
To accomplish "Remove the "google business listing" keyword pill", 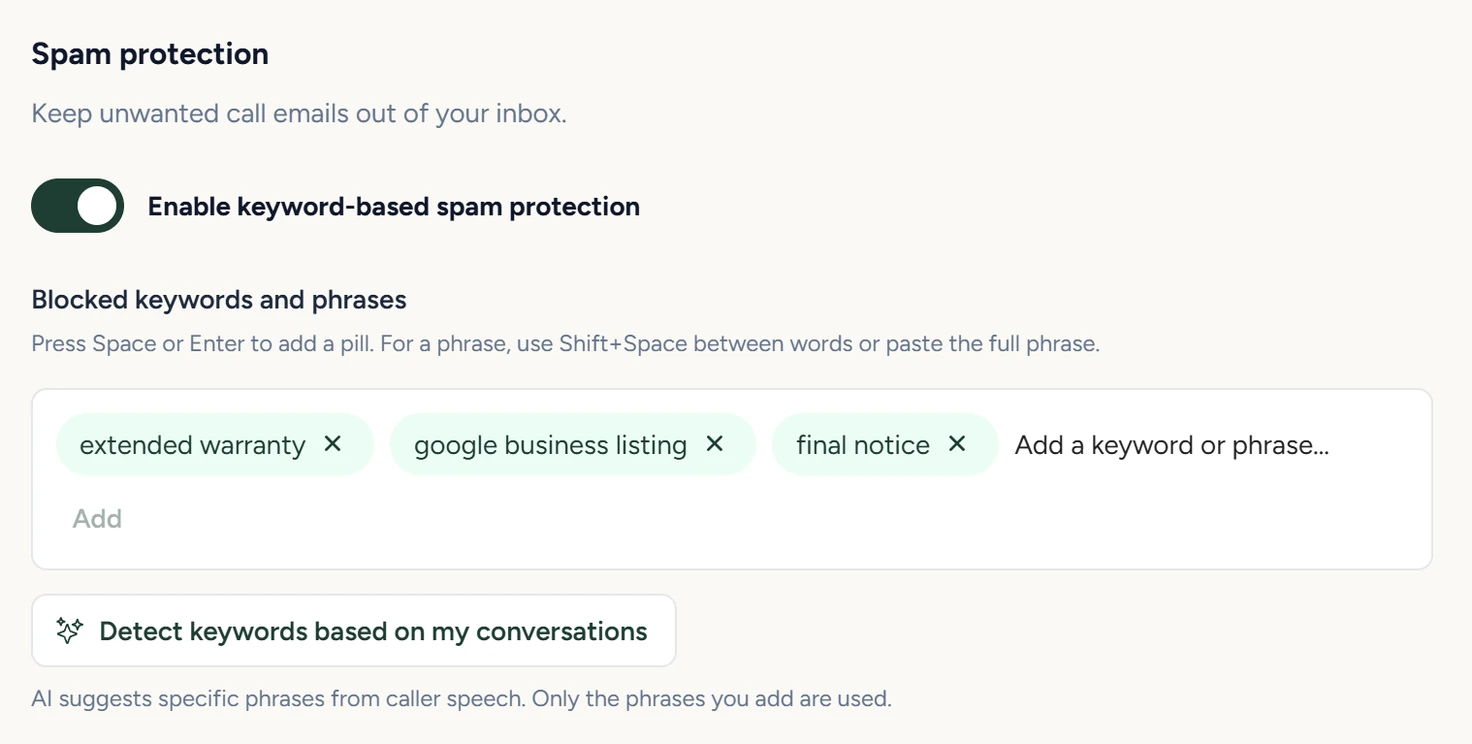I will tap(714, 444).
